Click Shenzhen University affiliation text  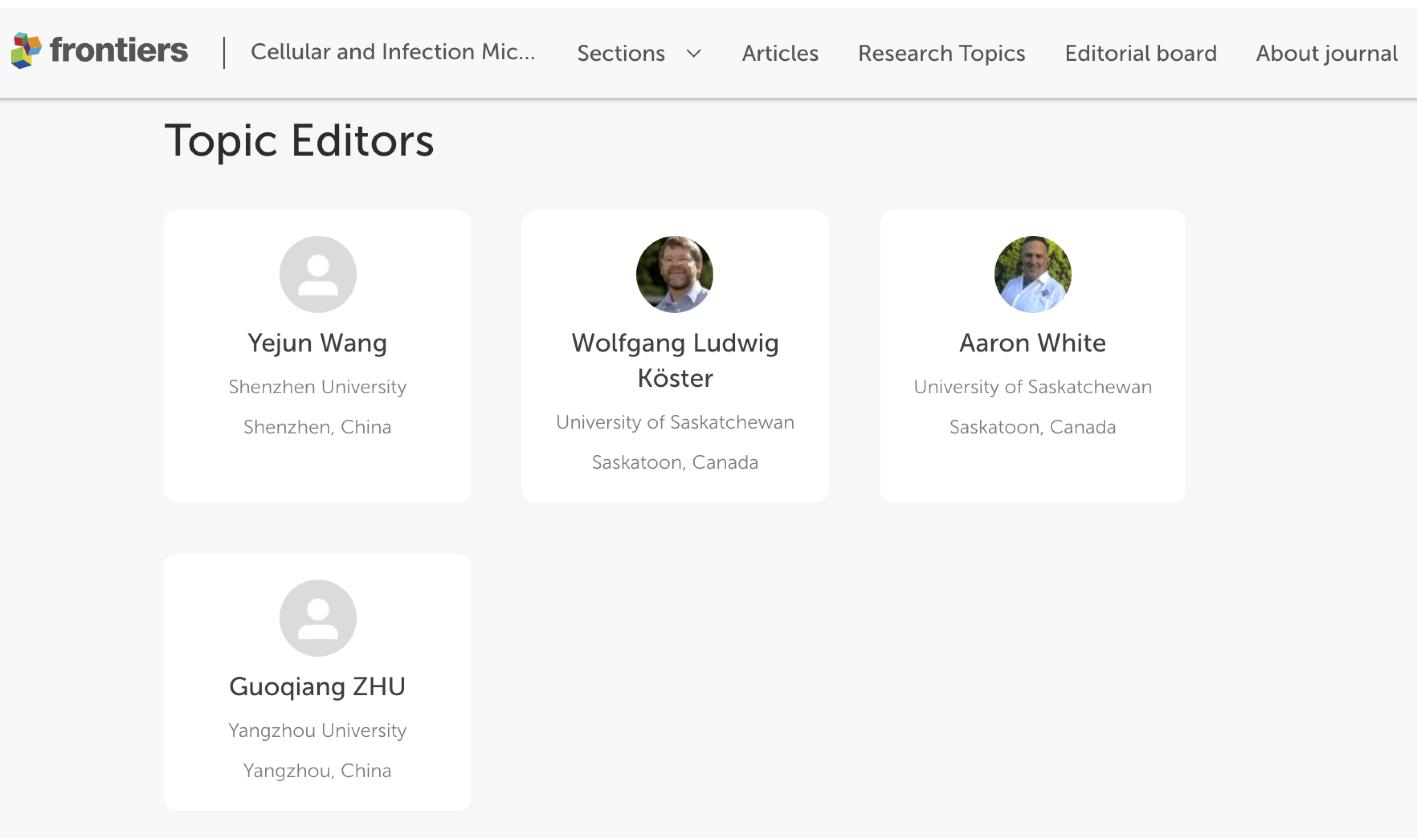click(318, 387)
